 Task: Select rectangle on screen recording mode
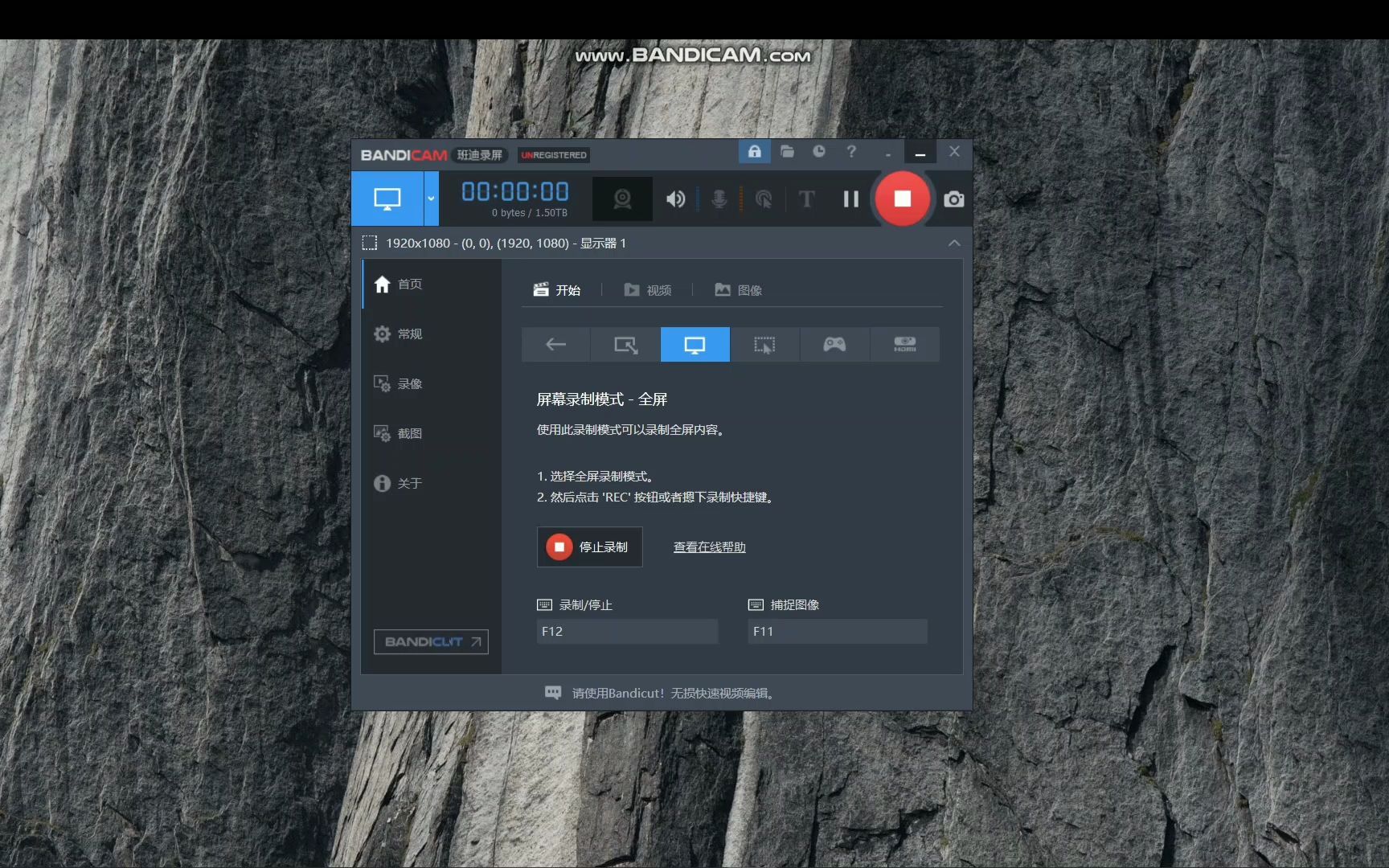[625, 345]
